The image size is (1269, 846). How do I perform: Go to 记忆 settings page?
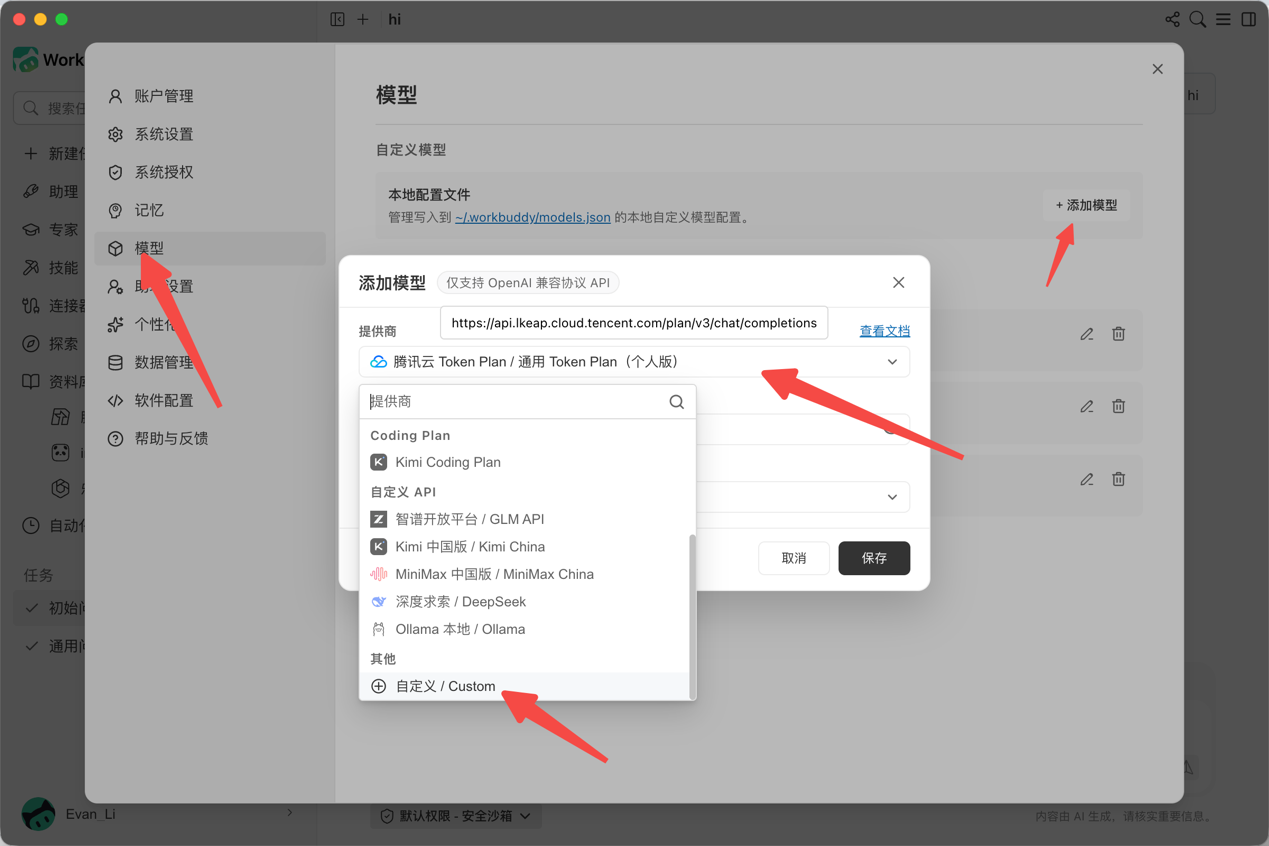coord(210,210)
